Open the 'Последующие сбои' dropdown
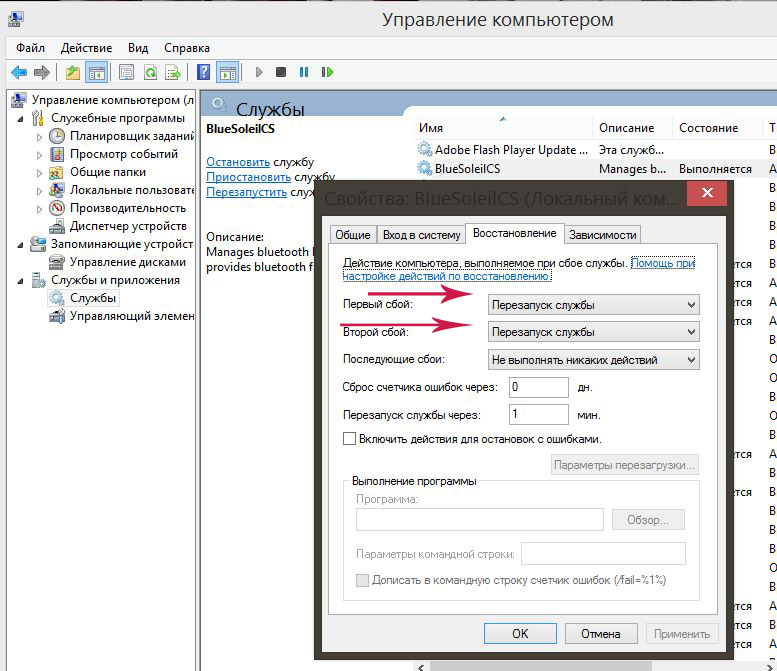Screen dimensions: 777x671 point(592,359)
